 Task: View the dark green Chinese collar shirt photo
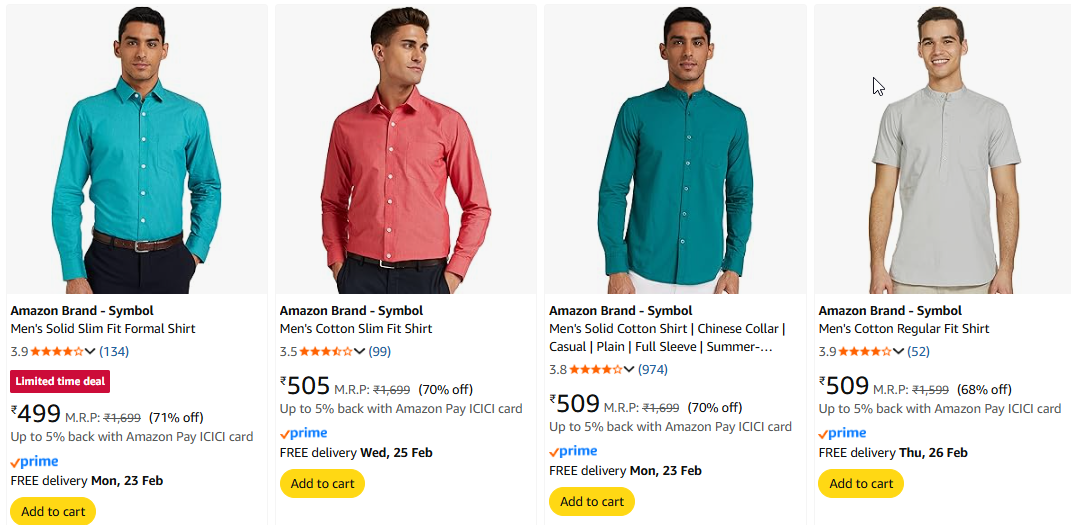pyautogui.click(x=675, y=150)
